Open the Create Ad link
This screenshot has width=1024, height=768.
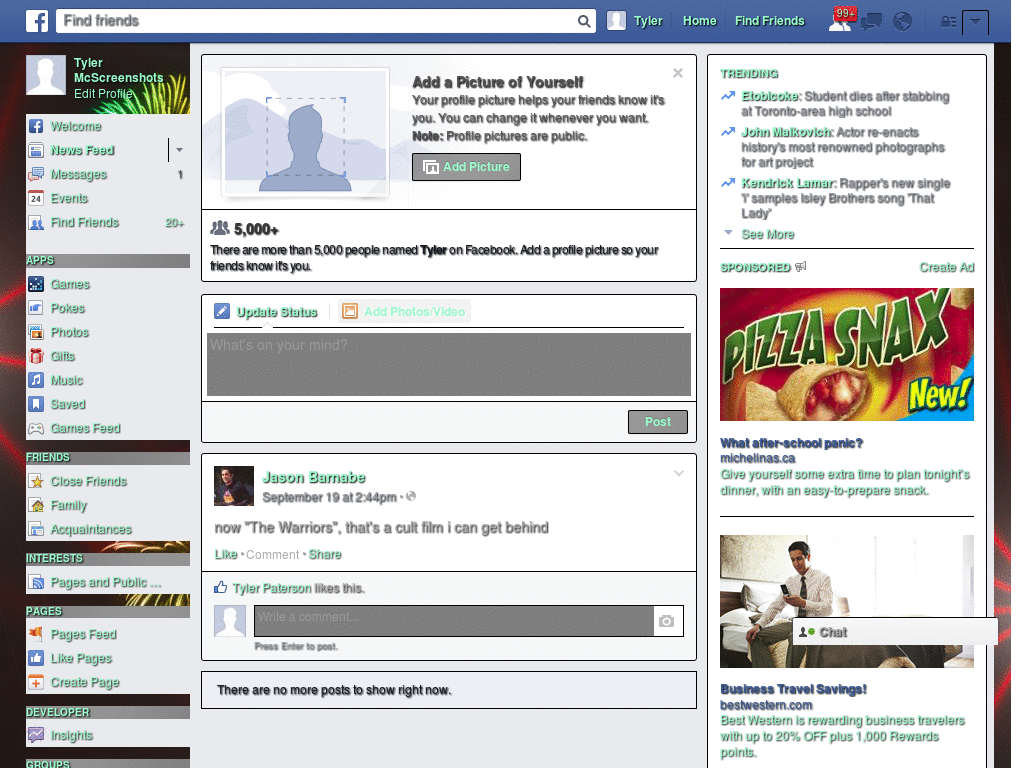pyautogui.click(x=946, y=267)
